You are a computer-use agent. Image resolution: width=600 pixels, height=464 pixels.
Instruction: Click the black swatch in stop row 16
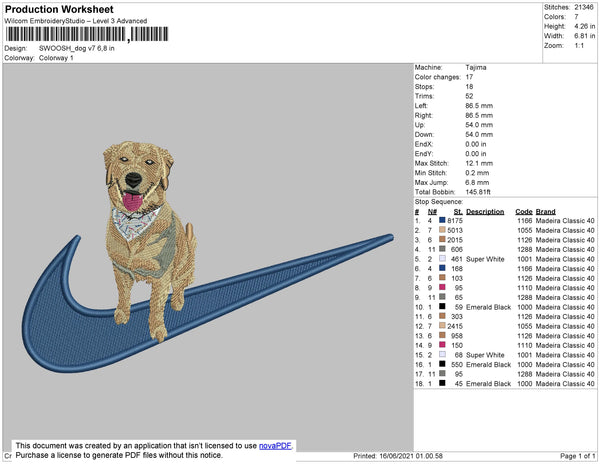pos(442,364)
